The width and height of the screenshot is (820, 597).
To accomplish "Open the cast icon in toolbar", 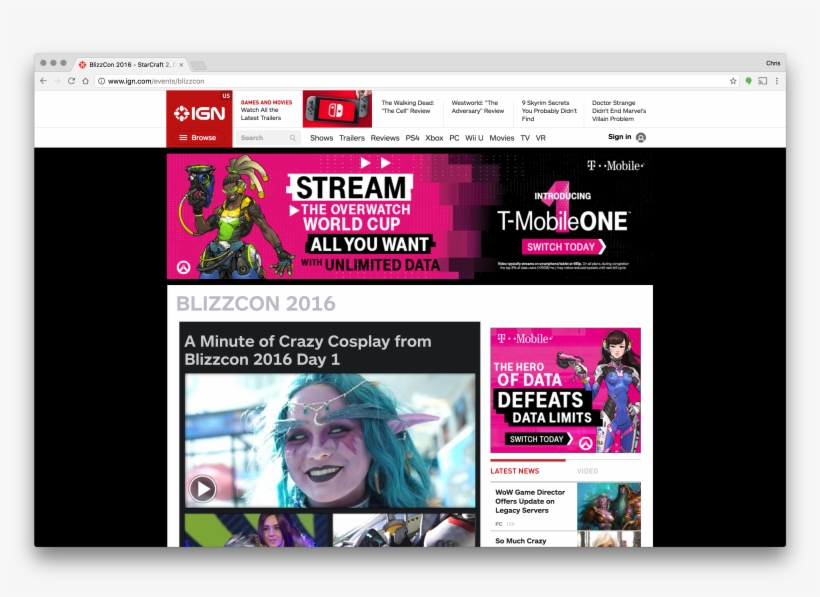I will pos(762,81).
